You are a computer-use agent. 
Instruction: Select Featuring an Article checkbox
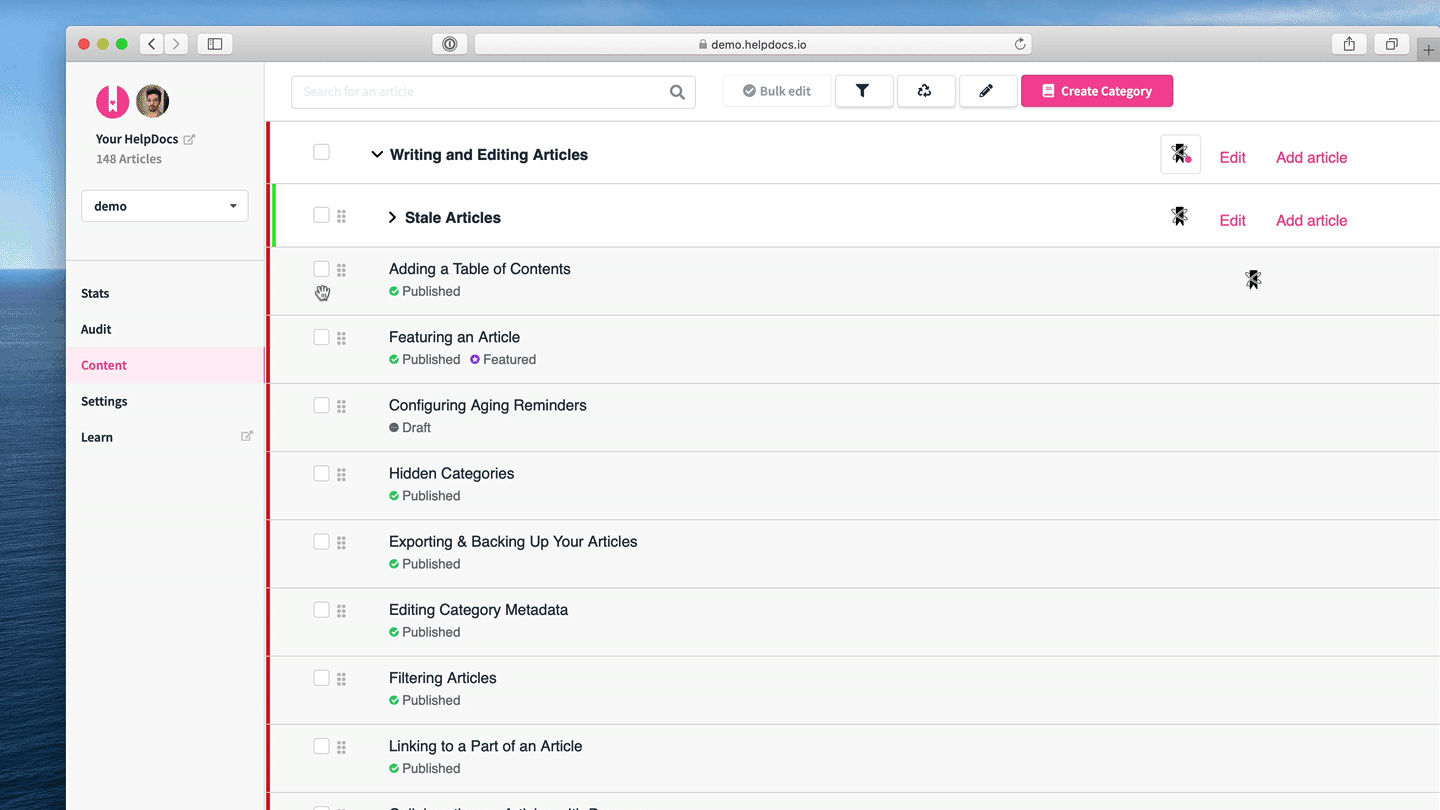(x=321, y=337)
